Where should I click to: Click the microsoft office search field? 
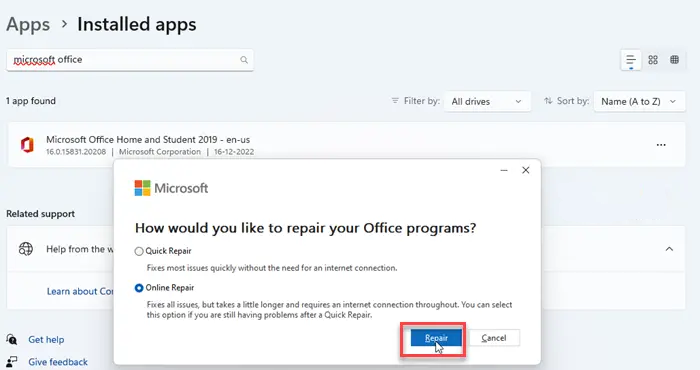pos(130,60)
